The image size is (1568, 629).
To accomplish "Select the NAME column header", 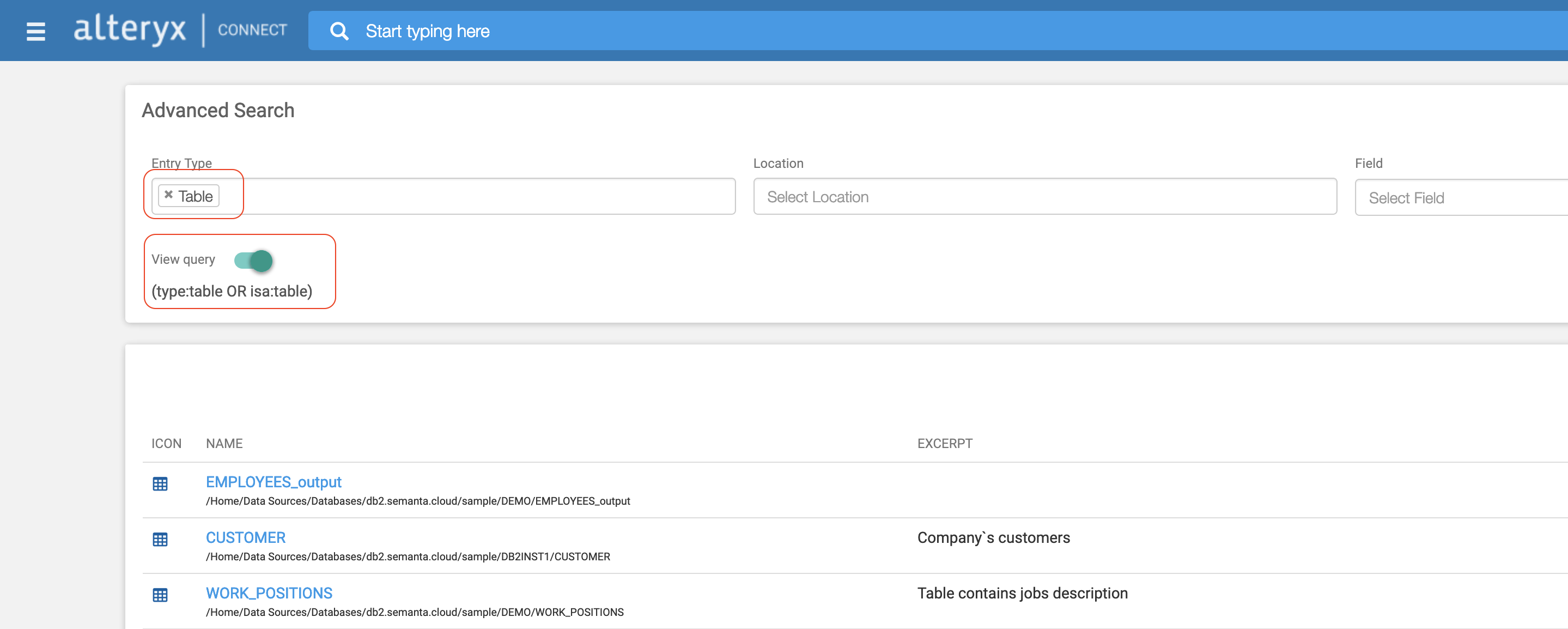I will click(224, 443).
